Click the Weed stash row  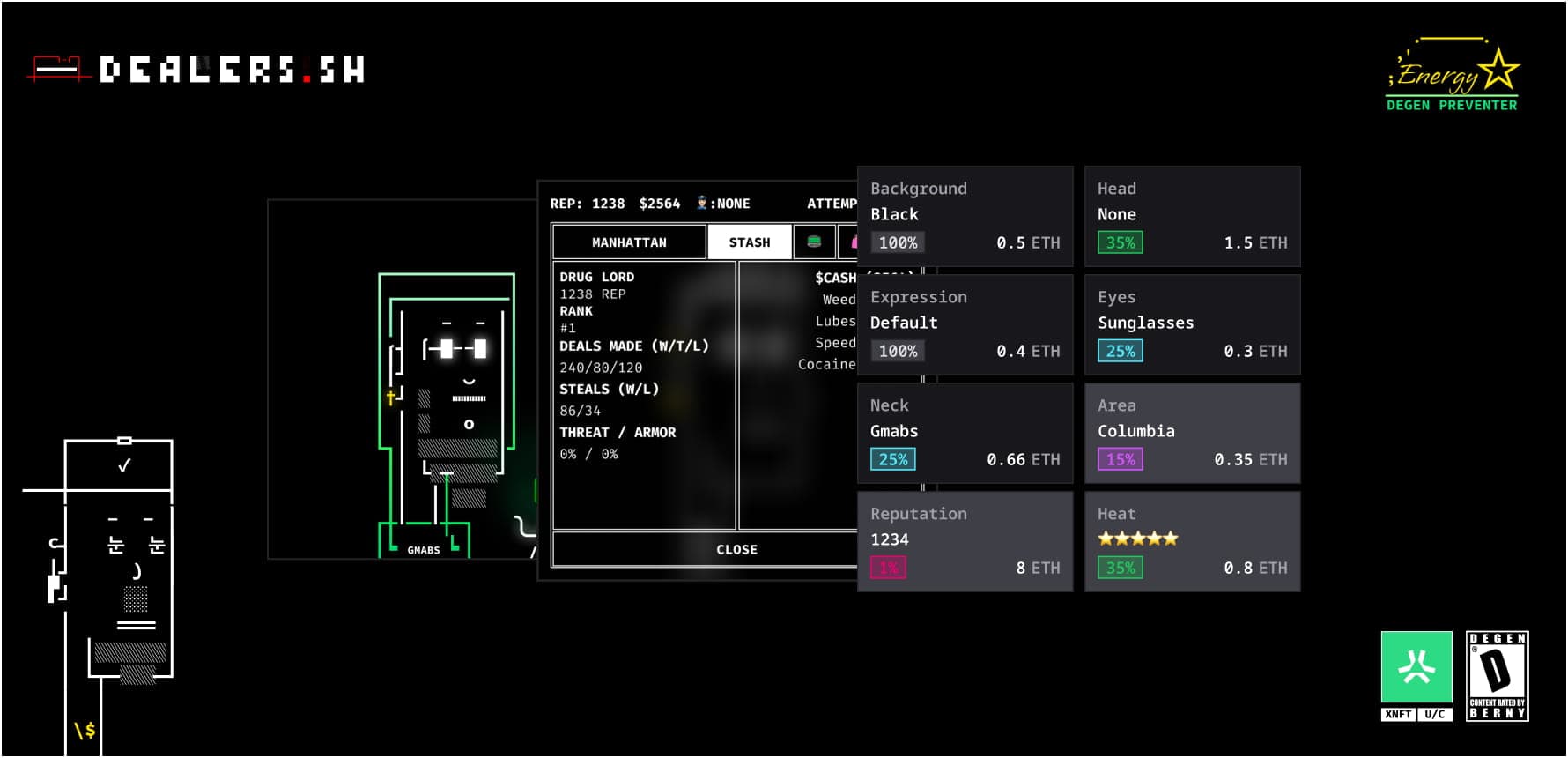click(839, 300)
